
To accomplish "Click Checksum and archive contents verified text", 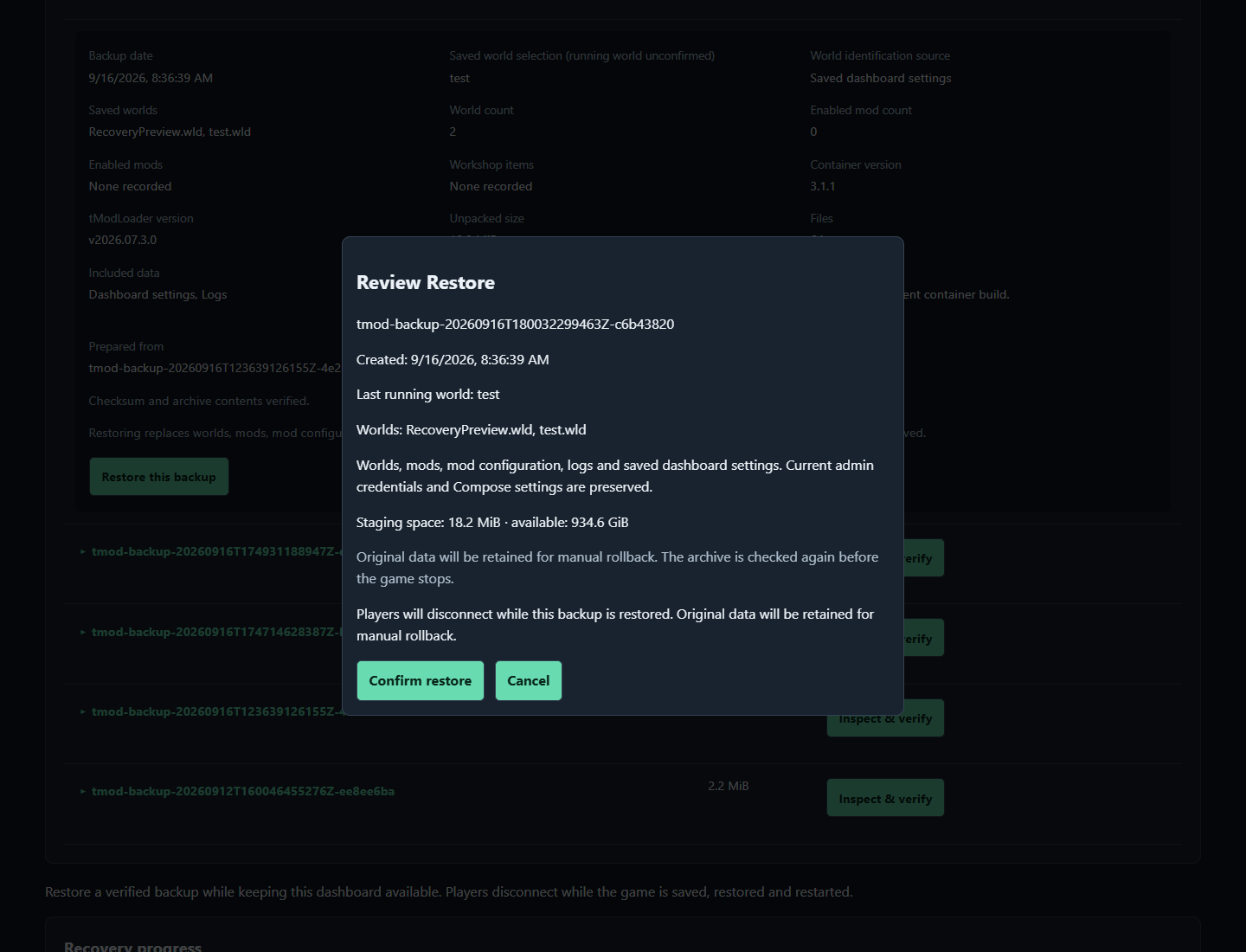I will [199, 401].
